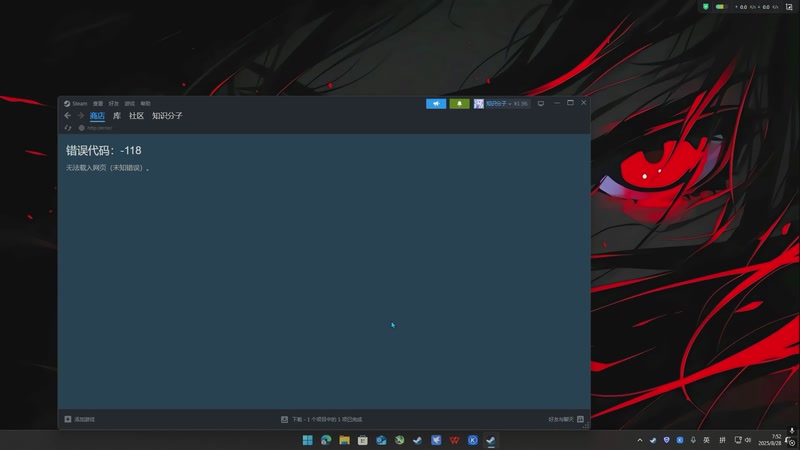Click the friends chat icon, bottom right
Viewport: 800px width, 450px height.
[x=581, y=419]
